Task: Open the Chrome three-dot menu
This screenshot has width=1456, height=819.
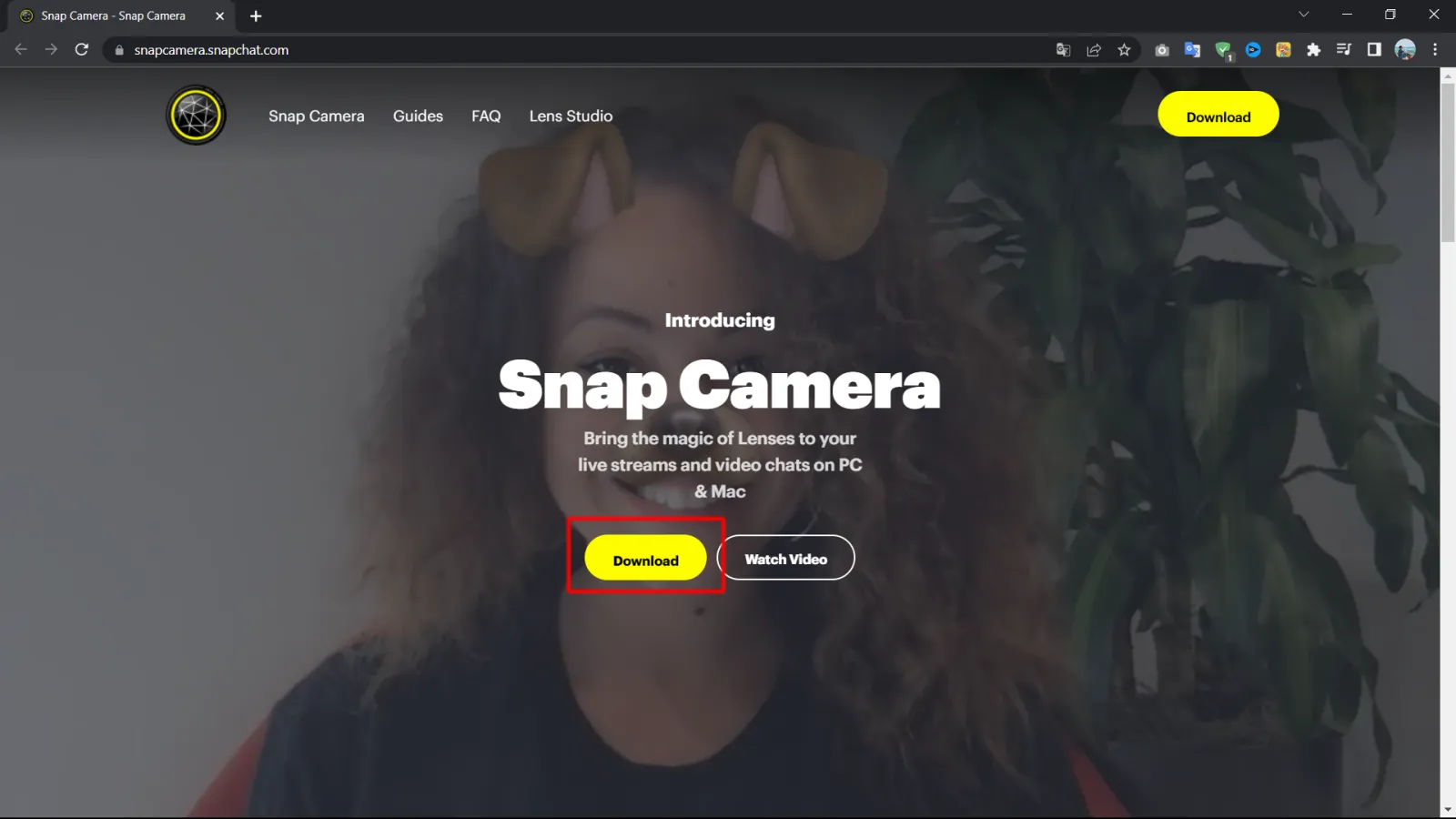Action: (x=1435, y=50)
